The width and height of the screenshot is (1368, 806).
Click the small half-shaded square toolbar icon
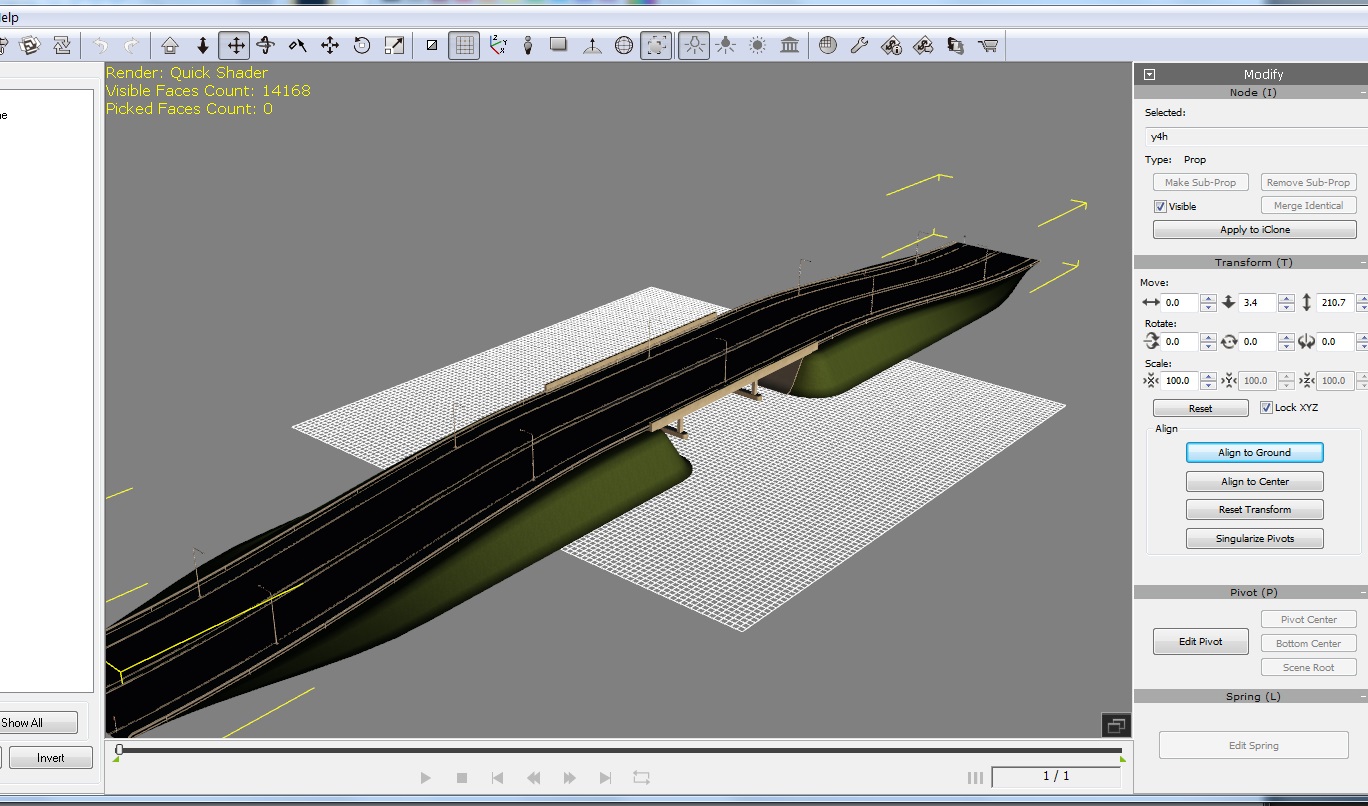coord(432,45)
